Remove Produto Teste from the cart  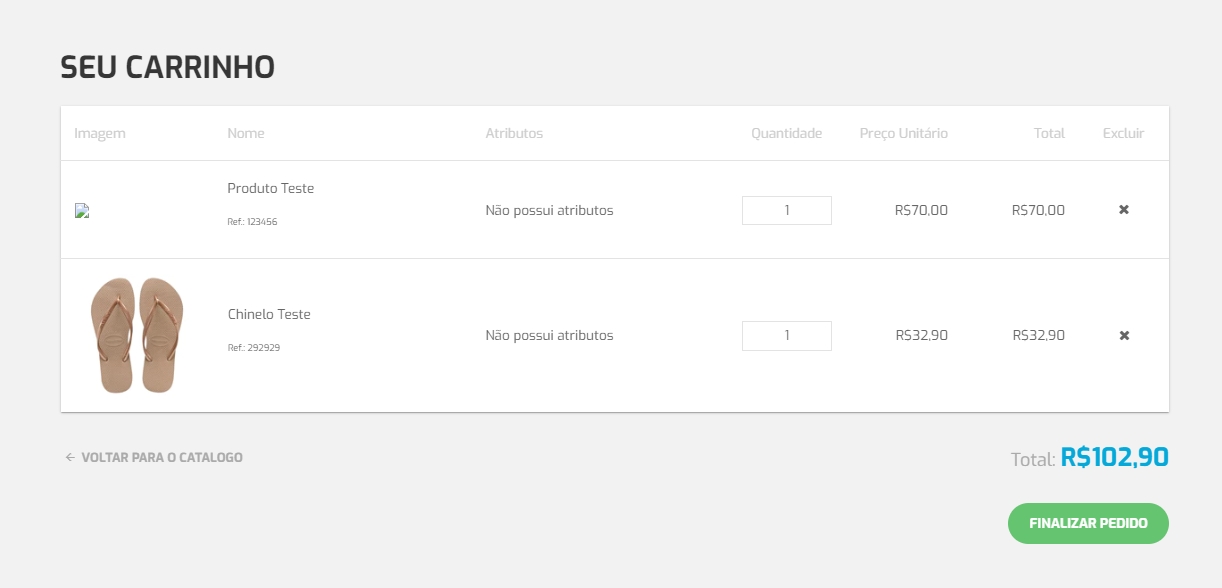tap(1123, 210)
